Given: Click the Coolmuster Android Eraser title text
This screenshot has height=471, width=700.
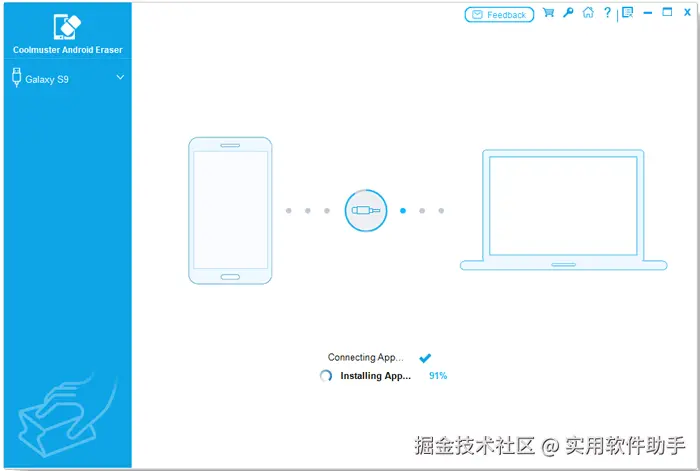Looking at the screenshot, I should (67, 50).
